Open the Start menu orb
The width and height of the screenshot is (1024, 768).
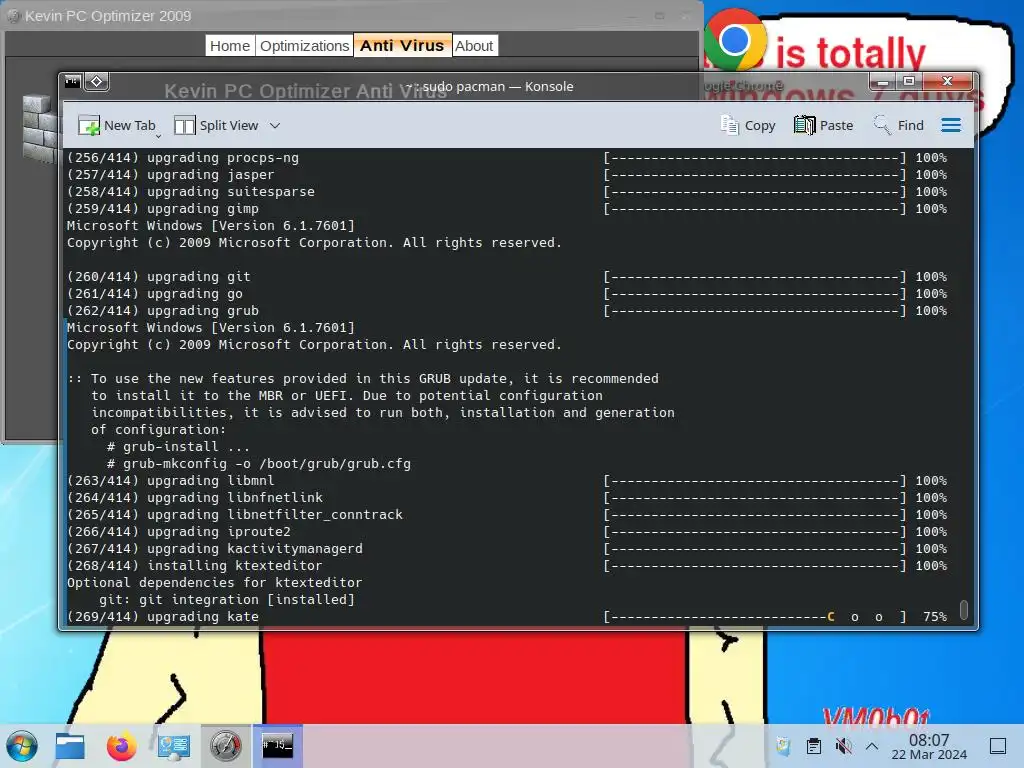22,746
